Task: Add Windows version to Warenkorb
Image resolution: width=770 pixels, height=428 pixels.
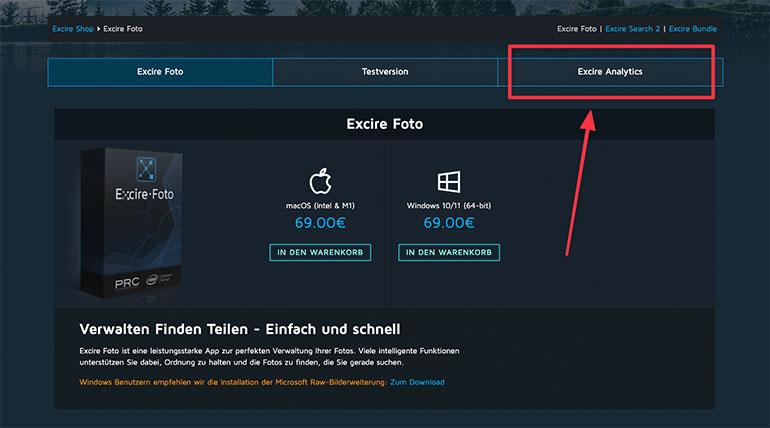Action: tap(449, 252)
